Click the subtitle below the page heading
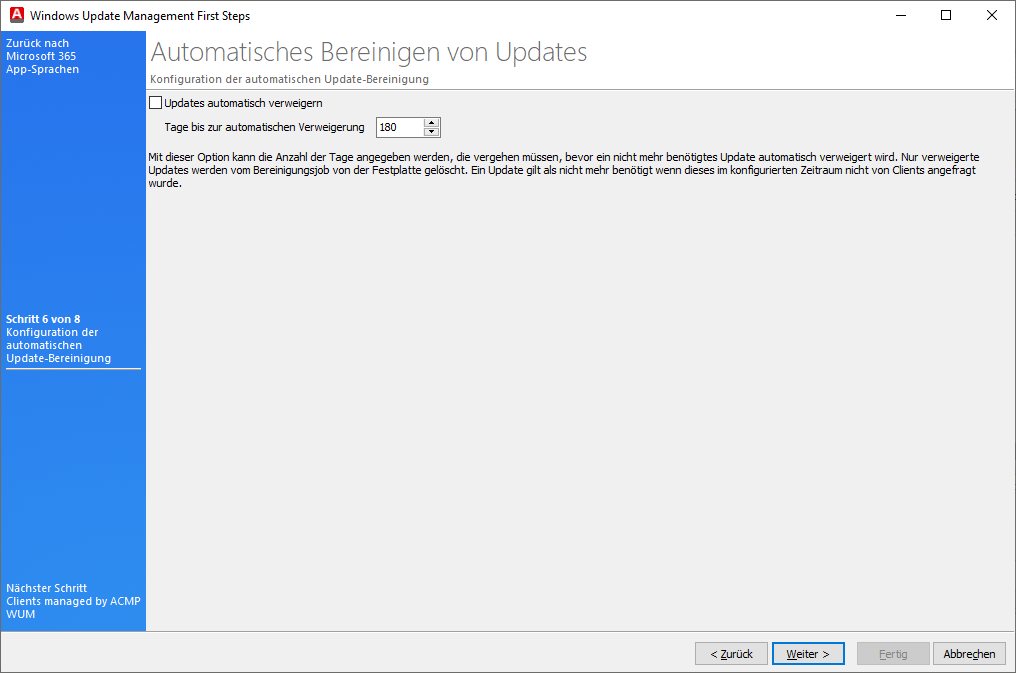The image size is (1016, 673). pyautogui.click(x=289, y=79)
